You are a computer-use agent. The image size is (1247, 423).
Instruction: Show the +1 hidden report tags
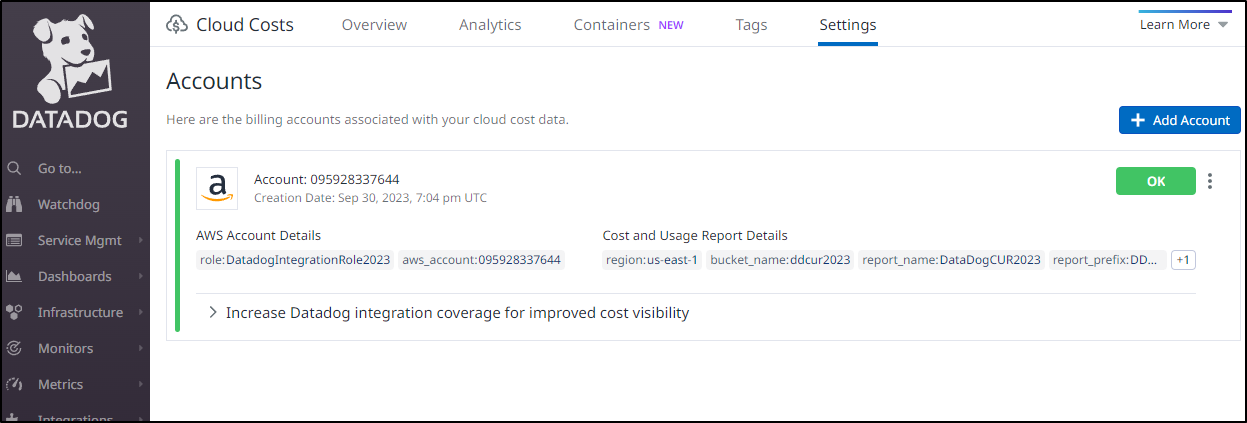(x=1183, y=260)
